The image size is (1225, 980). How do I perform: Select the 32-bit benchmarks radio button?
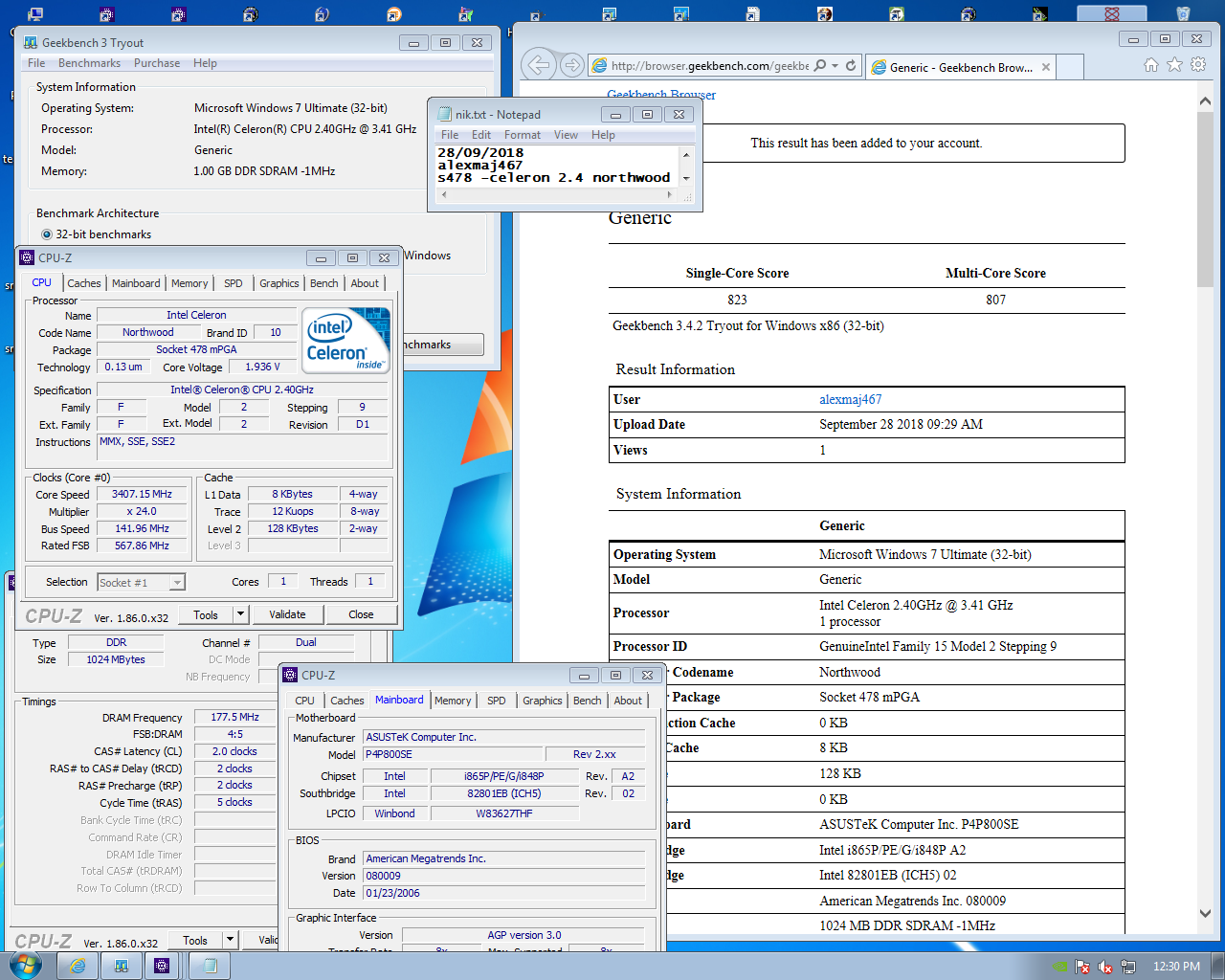click(x=47, y=234)
